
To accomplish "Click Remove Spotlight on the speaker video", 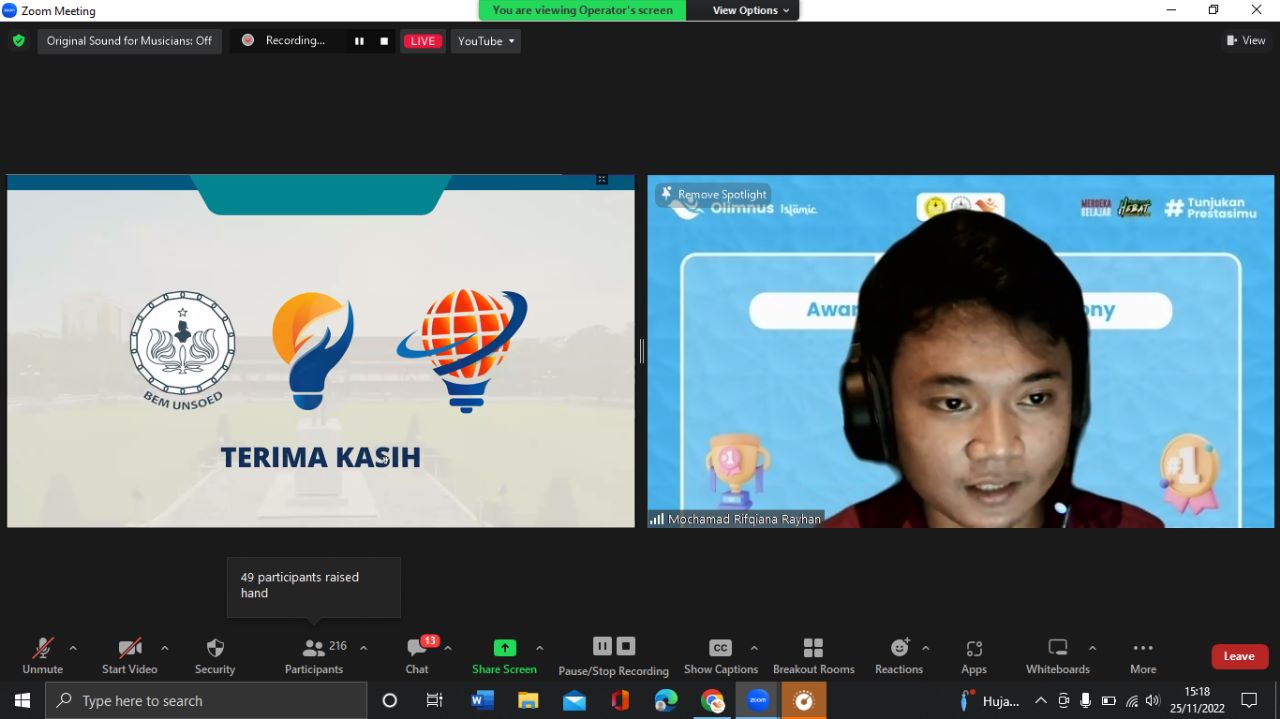I will coord(714,194).
